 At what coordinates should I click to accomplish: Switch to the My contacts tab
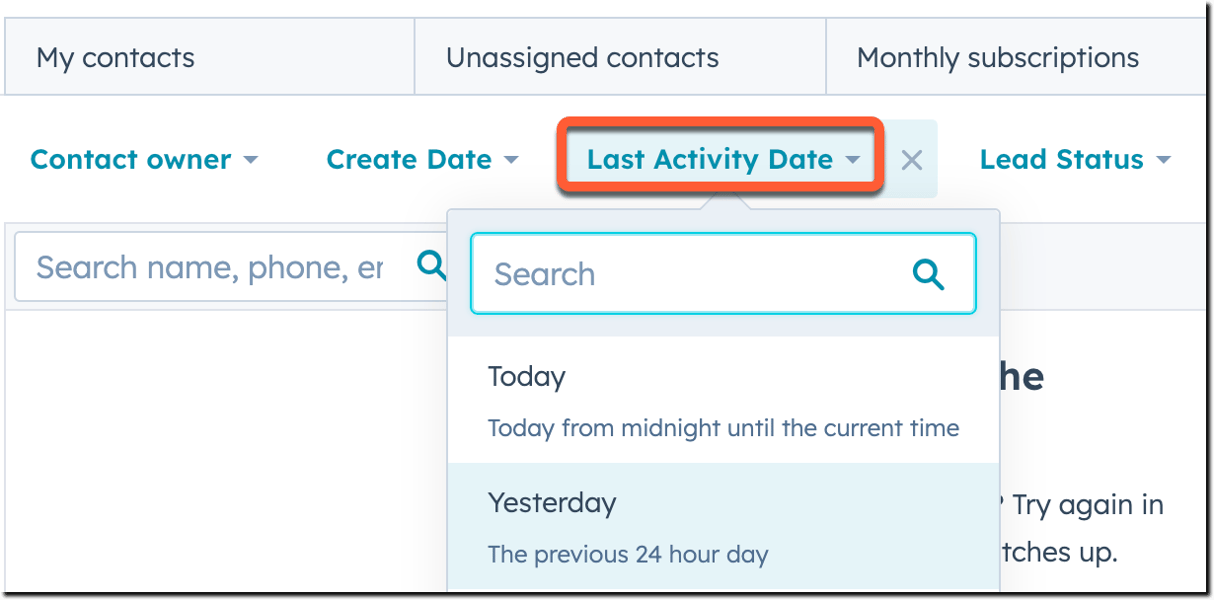pos(115,58)
